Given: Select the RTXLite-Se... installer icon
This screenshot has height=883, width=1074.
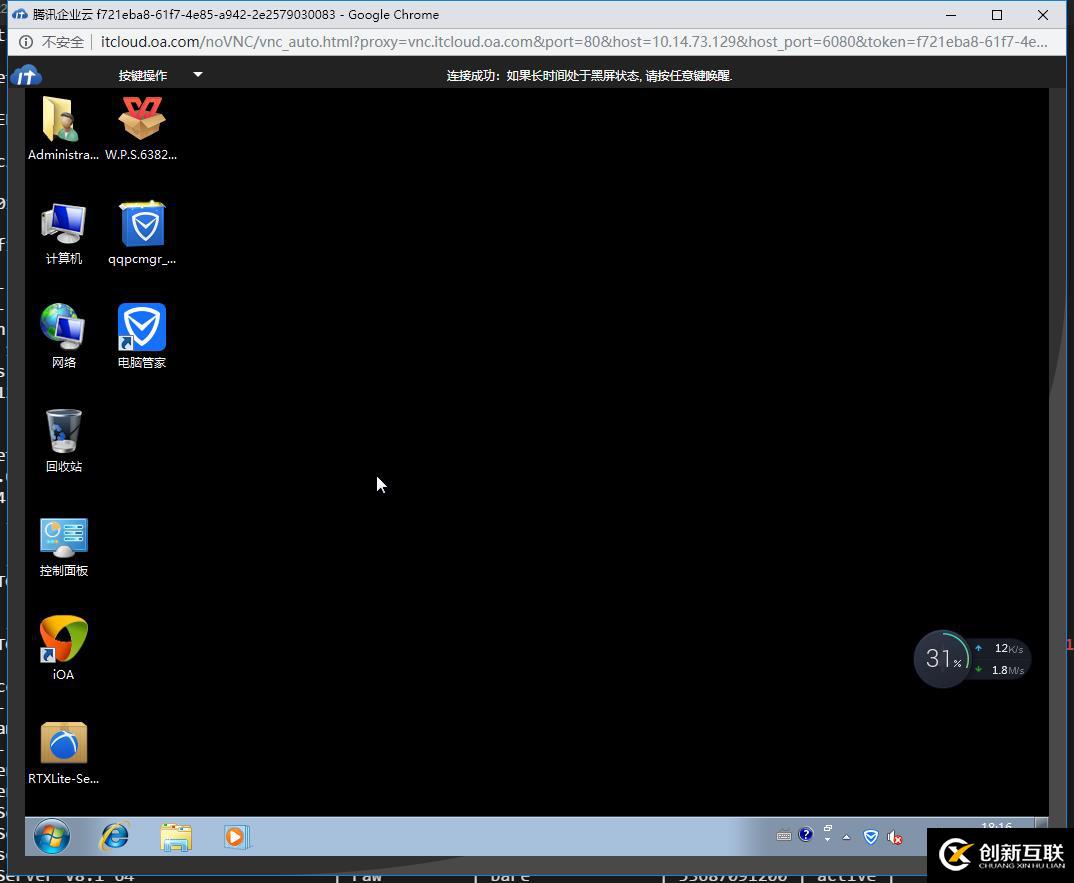Looking at the screenshot, I should pyautogui.click(x=63, y=752).
